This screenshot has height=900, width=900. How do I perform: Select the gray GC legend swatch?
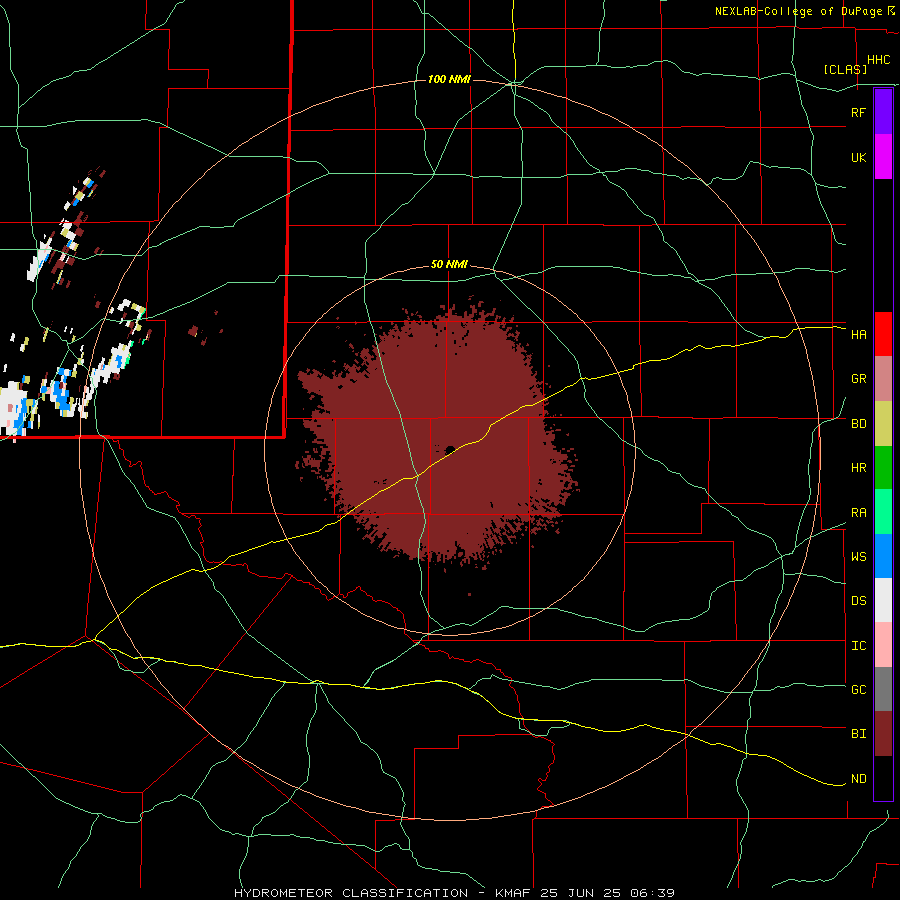point(883,689)
